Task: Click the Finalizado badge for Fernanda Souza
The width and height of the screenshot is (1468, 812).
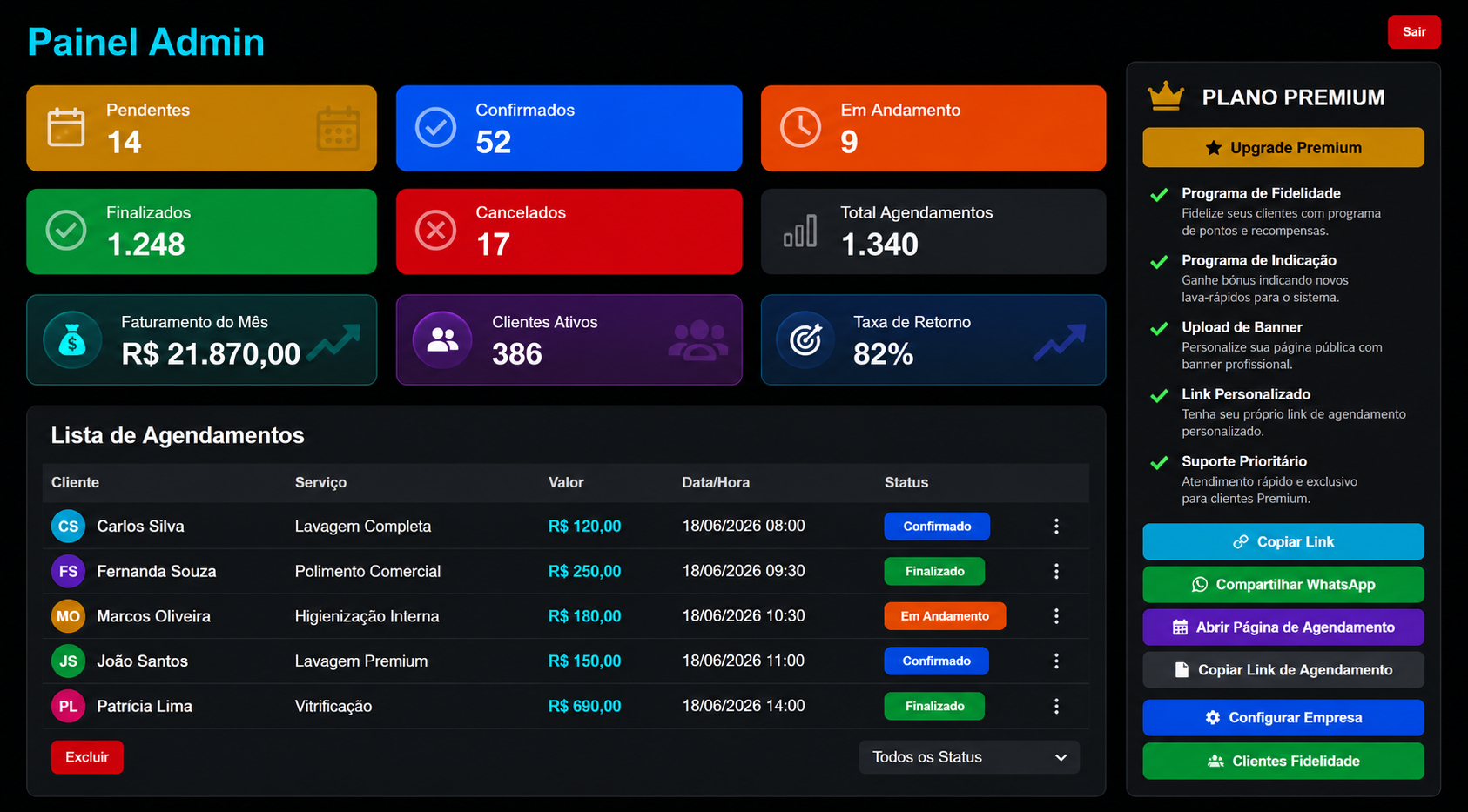Action: [x=934, y=571]
